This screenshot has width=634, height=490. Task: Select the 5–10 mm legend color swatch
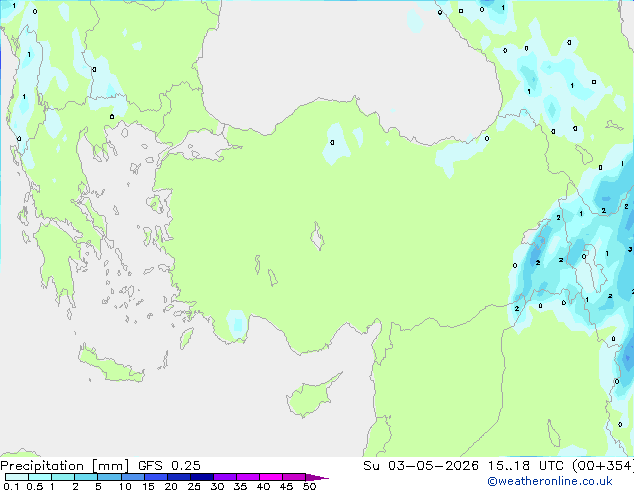coord(109,477)
